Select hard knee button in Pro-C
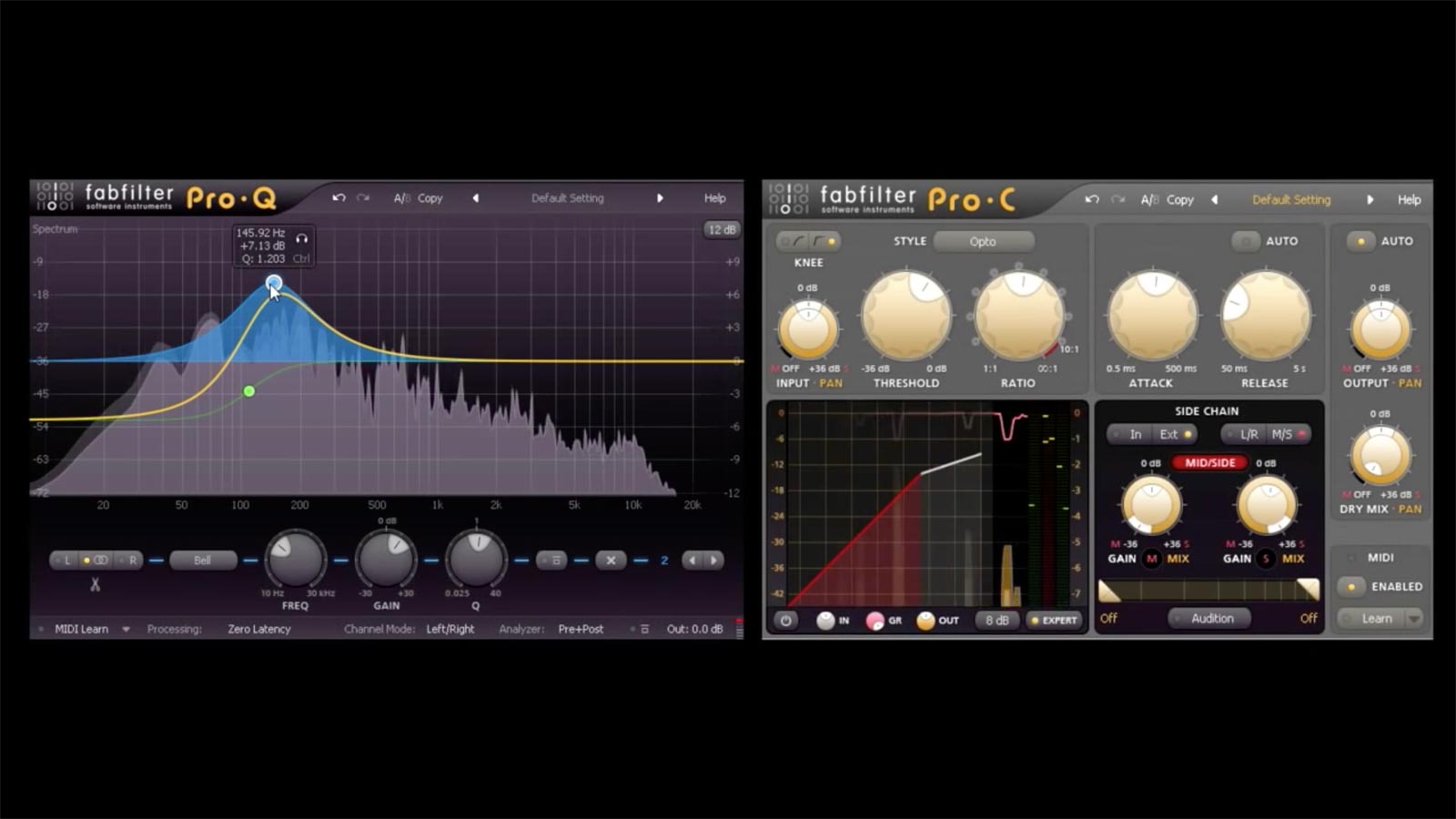 [x=824, y=241]
